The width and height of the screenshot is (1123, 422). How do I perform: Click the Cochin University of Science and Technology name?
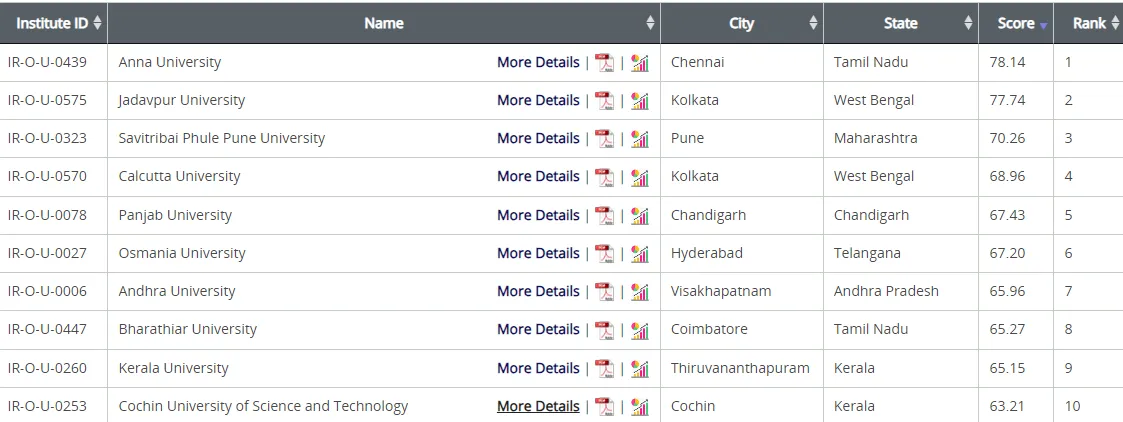(x=264, y=406)
